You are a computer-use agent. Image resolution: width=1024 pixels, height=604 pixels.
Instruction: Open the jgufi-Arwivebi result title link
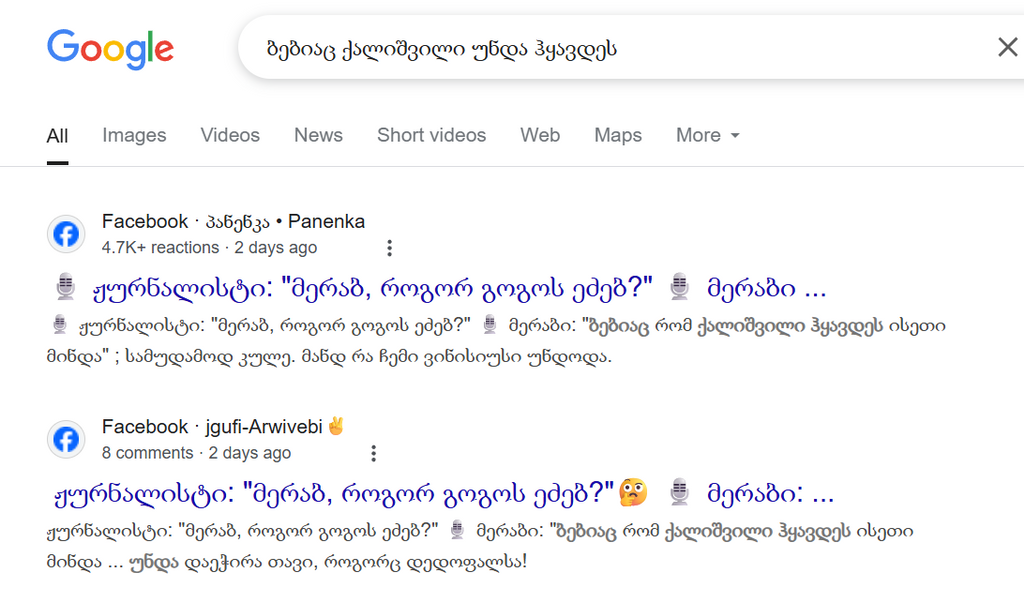443,493
